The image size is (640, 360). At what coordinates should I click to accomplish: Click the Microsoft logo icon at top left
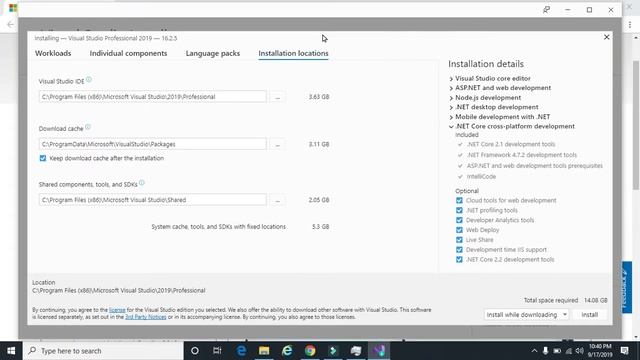click(13, 8)
